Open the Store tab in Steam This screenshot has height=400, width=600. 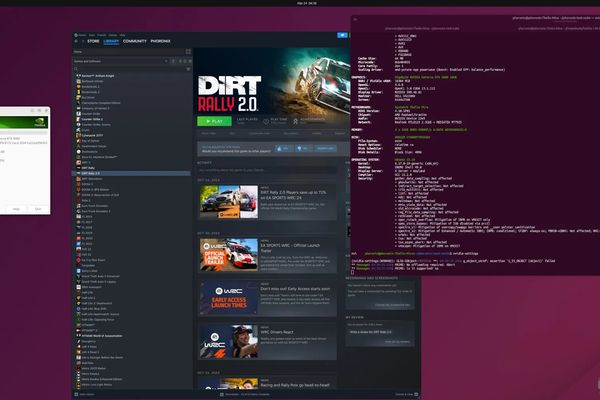point(93,41)
